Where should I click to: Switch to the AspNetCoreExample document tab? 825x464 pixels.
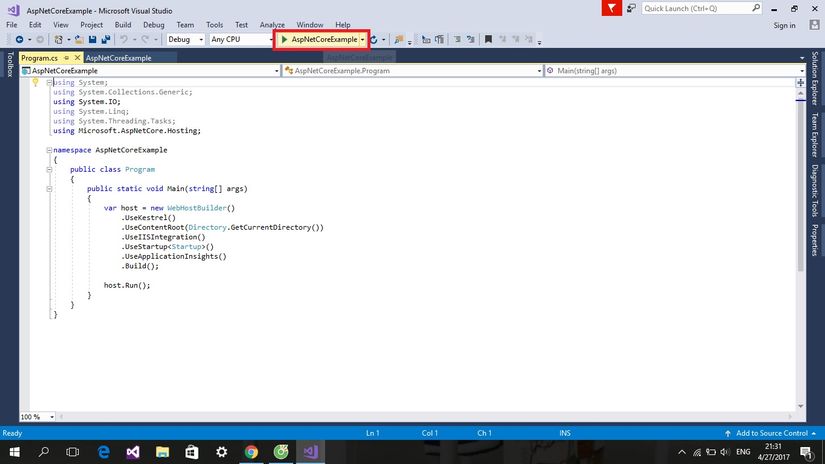(x=118, y=58)
